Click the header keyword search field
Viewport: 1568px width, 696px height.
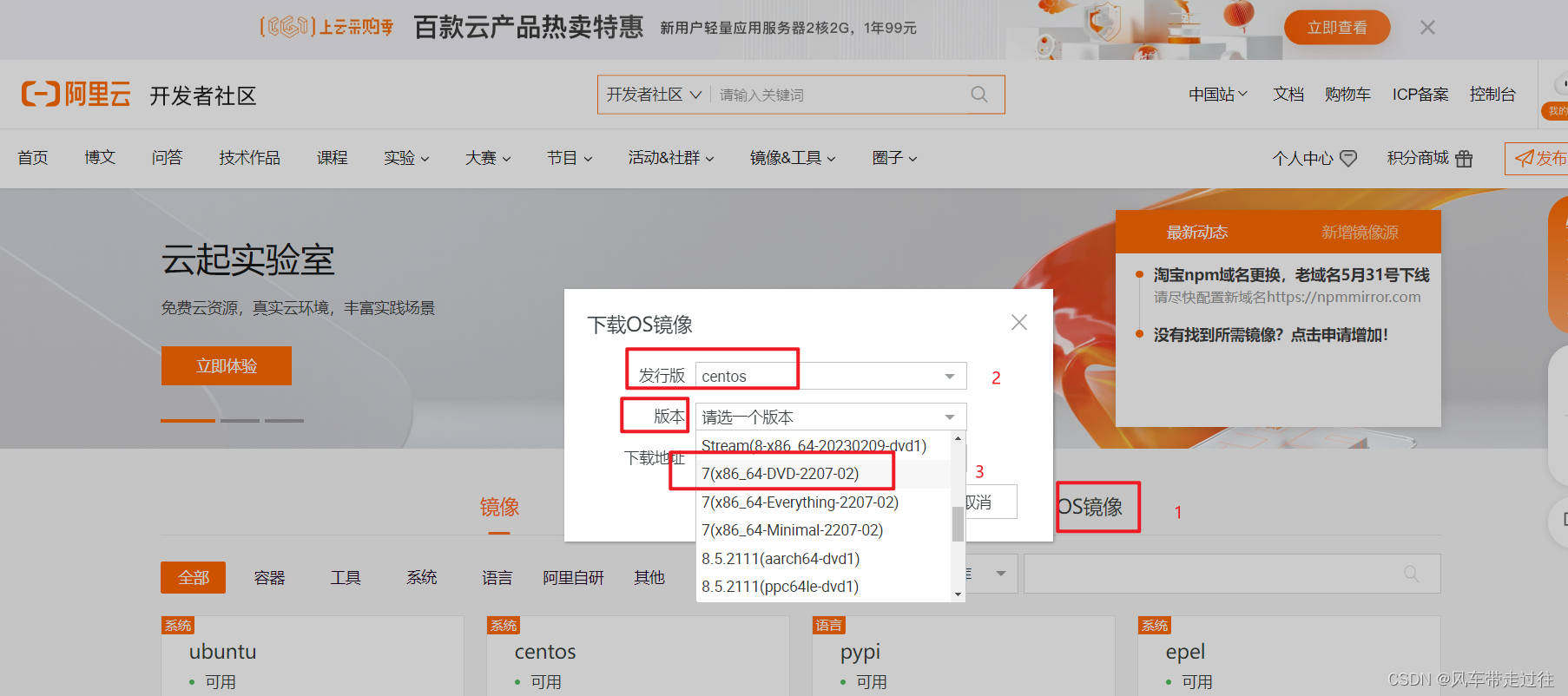[838, 95]
